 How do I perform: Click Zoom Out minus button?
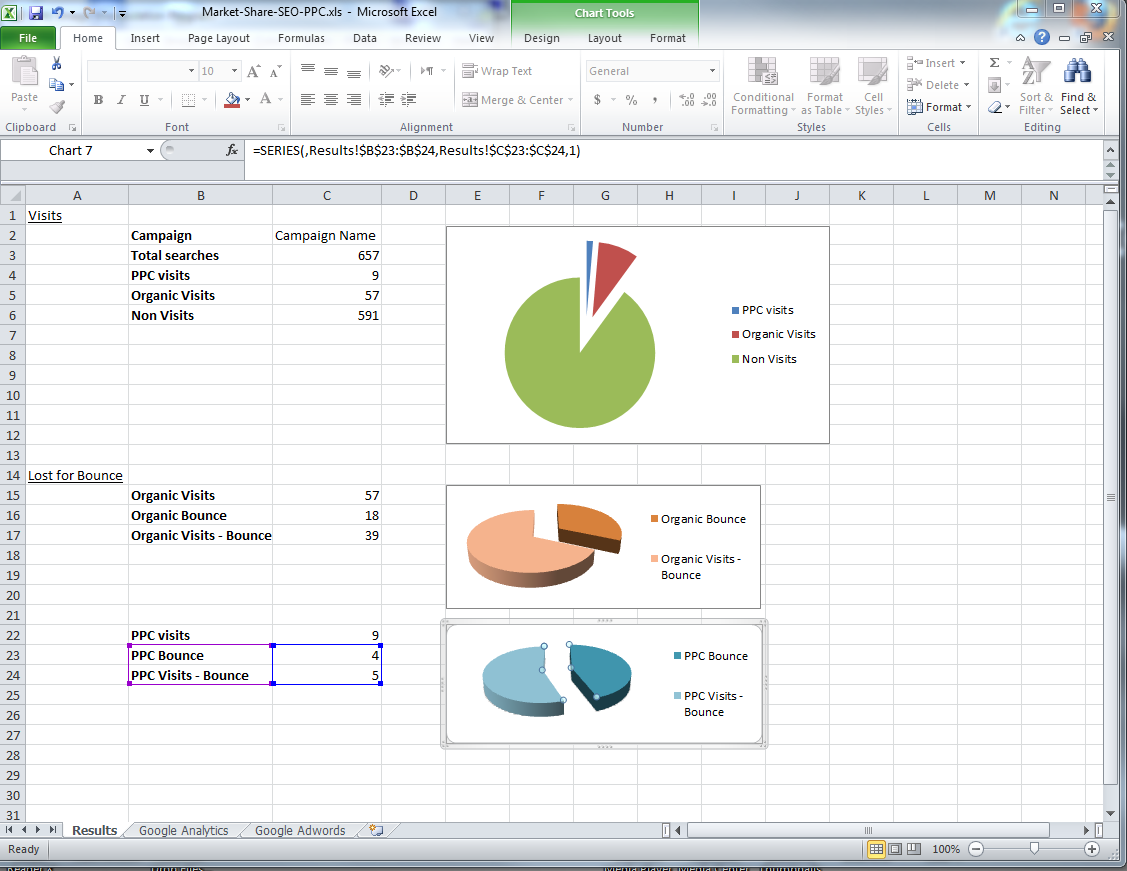[976, 849]
